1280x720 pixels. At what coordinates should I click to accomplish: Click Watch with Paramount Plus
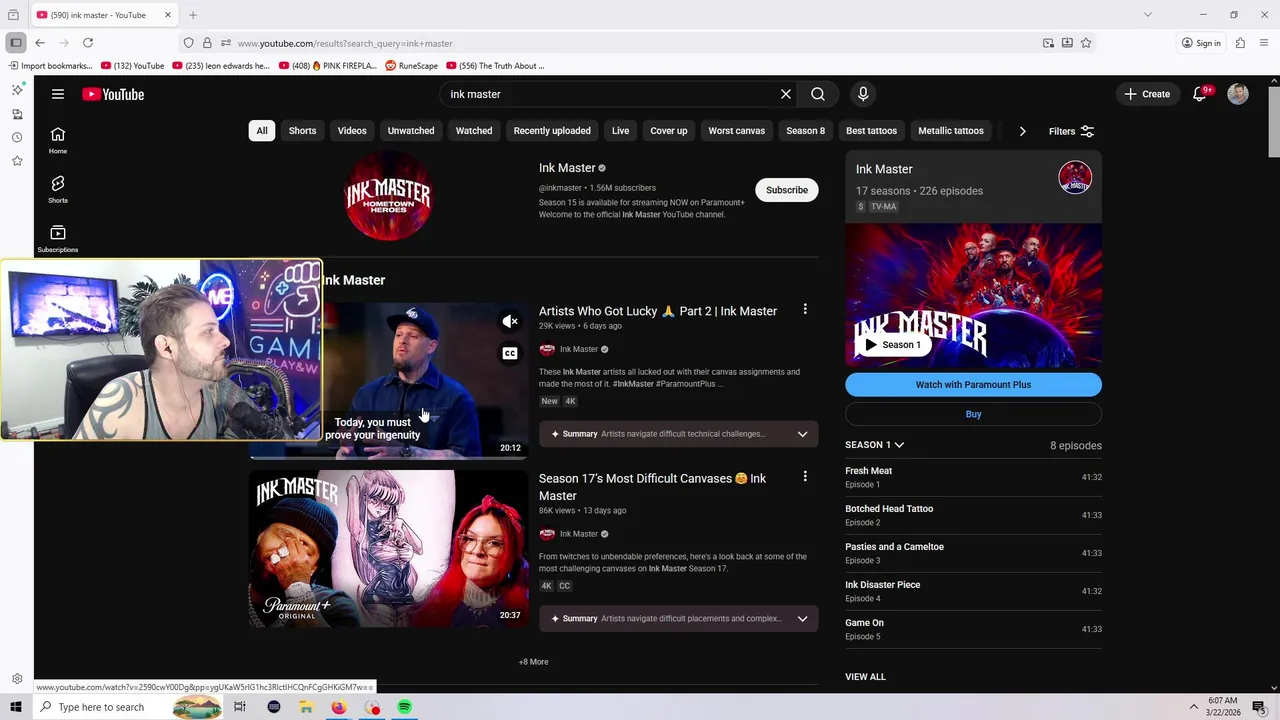(x=973, y=384)
